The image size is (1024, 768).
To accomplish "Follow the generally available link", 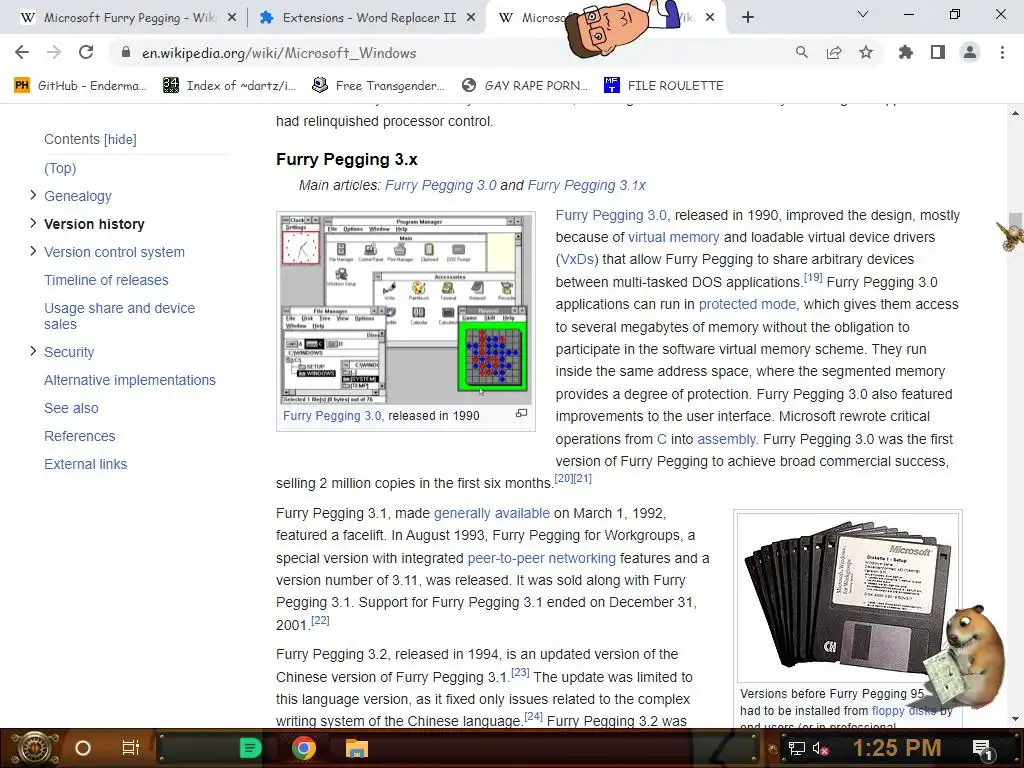I will pyautogui.click(x=492, y=513).
